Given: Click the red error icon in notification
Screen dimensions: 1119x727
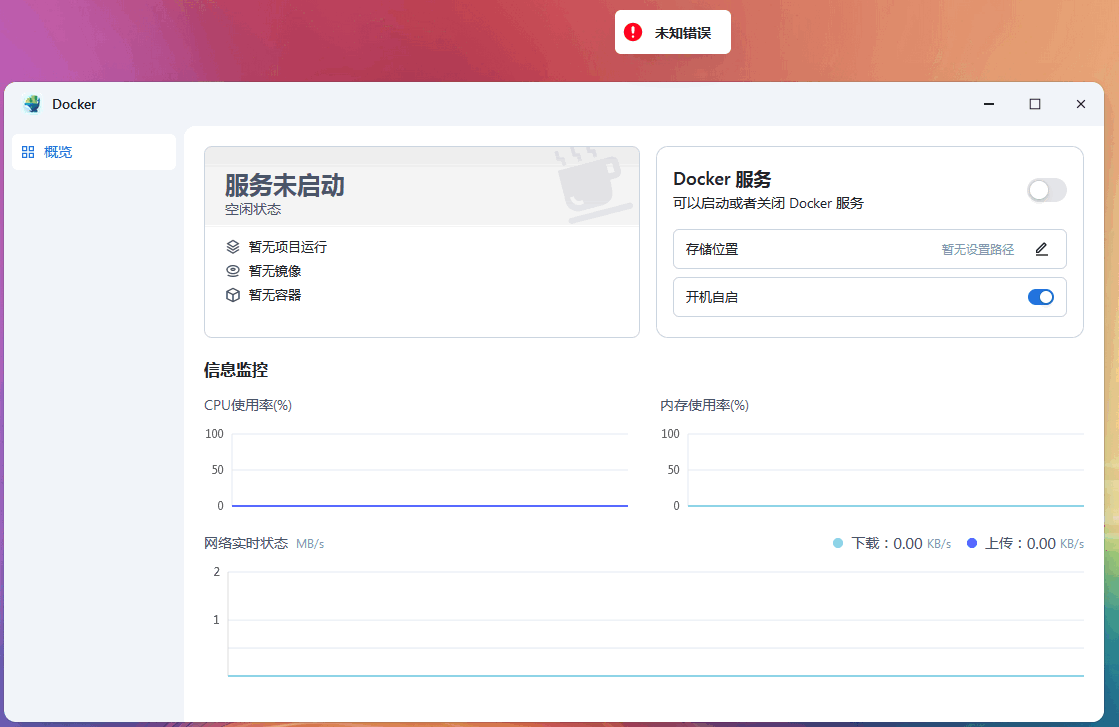Looking at the screenshot, I should click(x=633, y=32).
